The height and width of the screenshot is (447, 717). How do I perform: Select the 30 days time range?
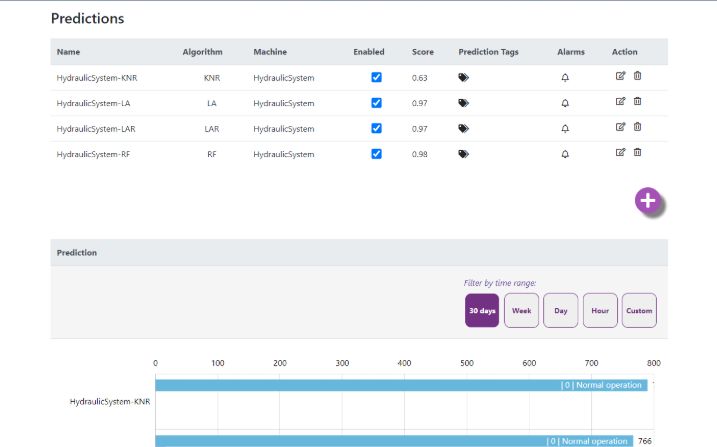pyautogui.click(x=482, y=310)
